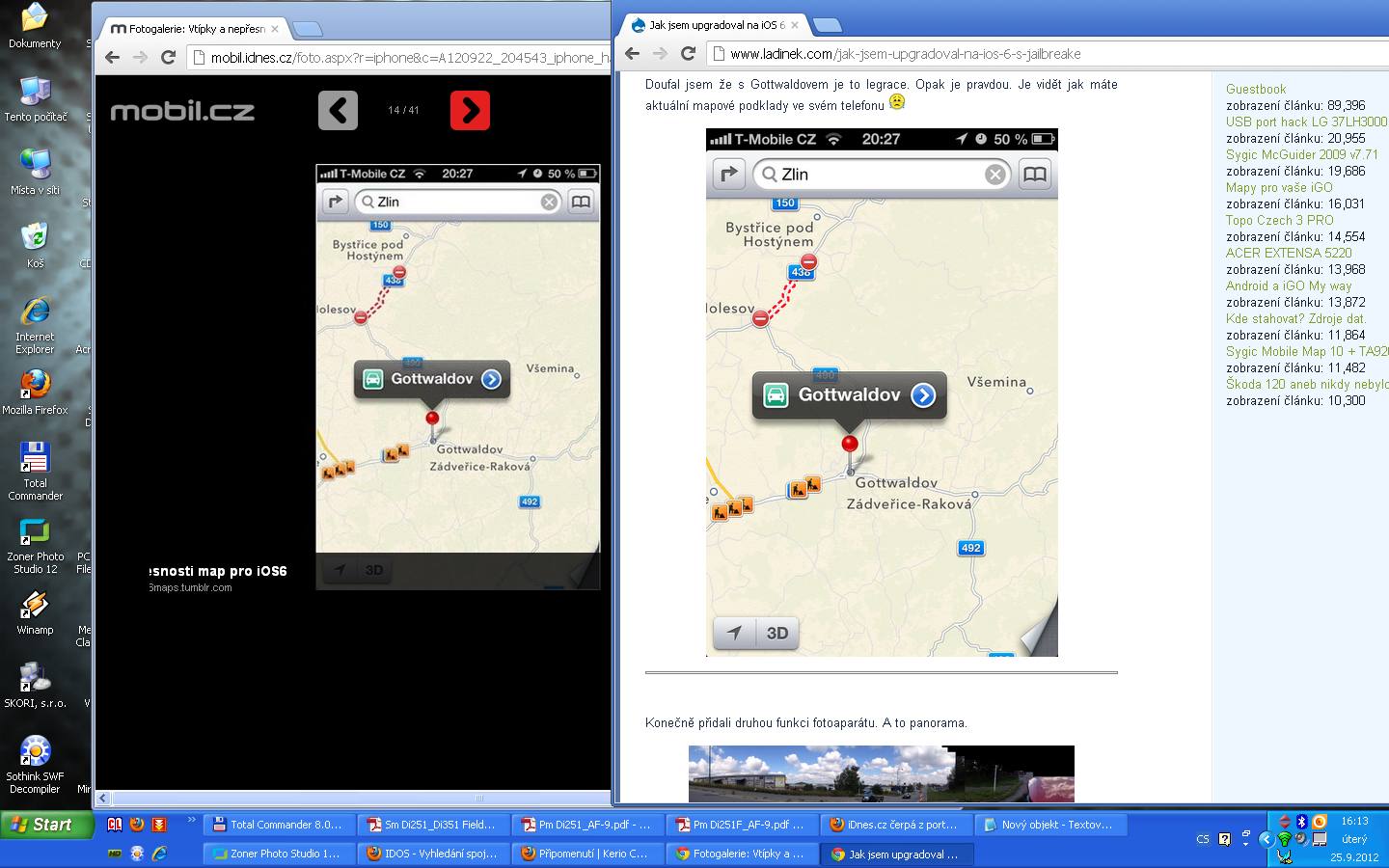Viewport: 1389px width, 868px height.
Task: Click the CS language indicator in the taskbar
Action: tap(1202, 839)
